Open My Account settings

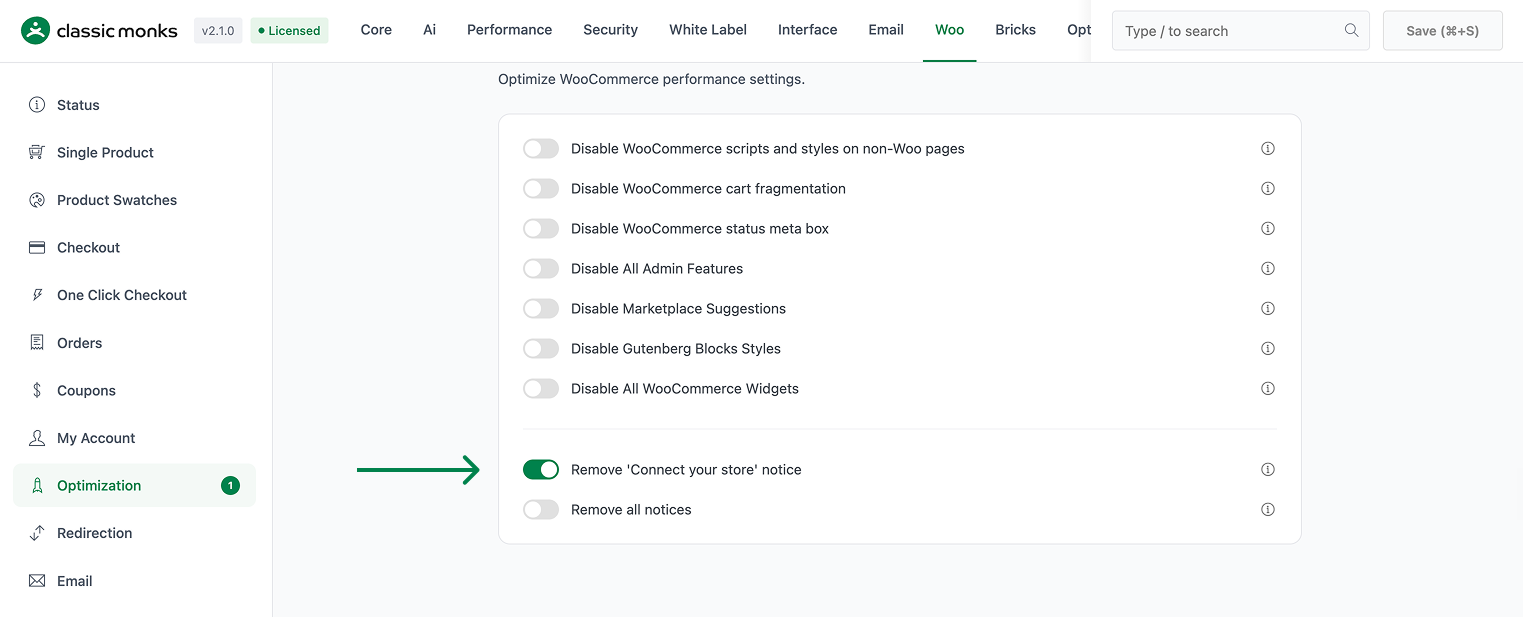pos(134,438)
